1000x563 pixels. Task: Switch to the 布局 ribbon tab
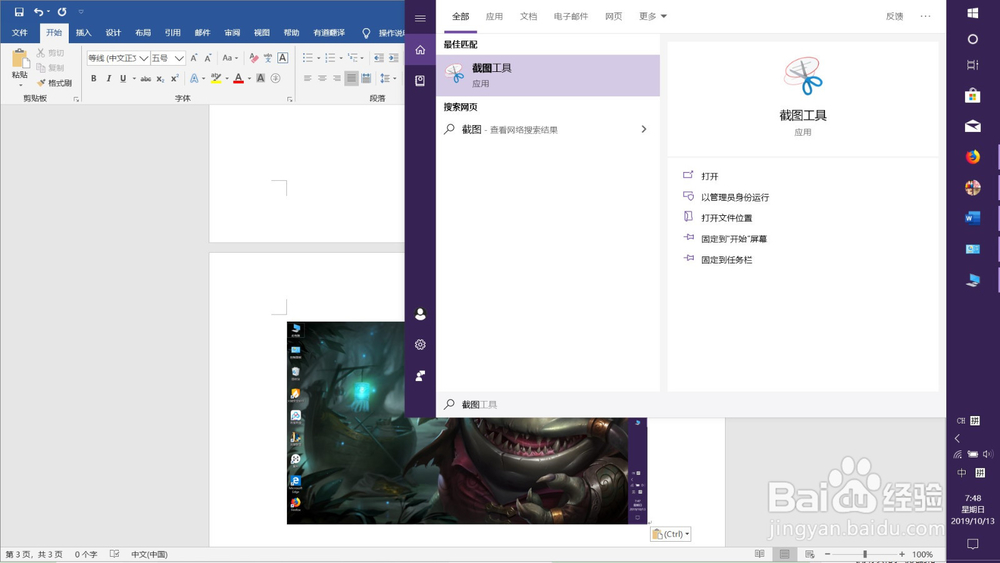[x=143, y=33]
